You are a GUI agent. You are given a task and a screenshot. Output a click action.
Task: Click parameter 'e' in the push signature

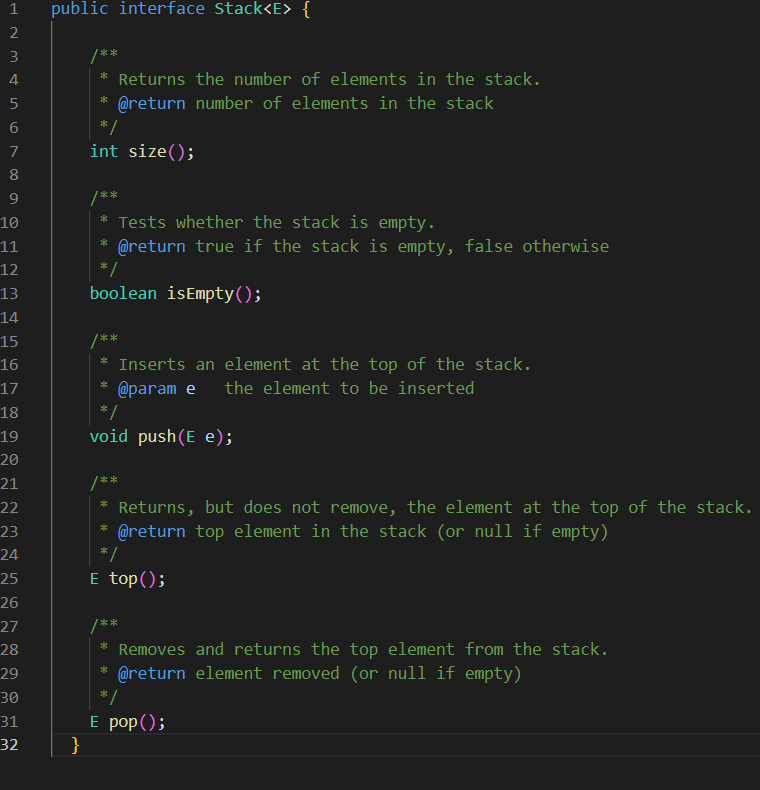click(210, 437)
